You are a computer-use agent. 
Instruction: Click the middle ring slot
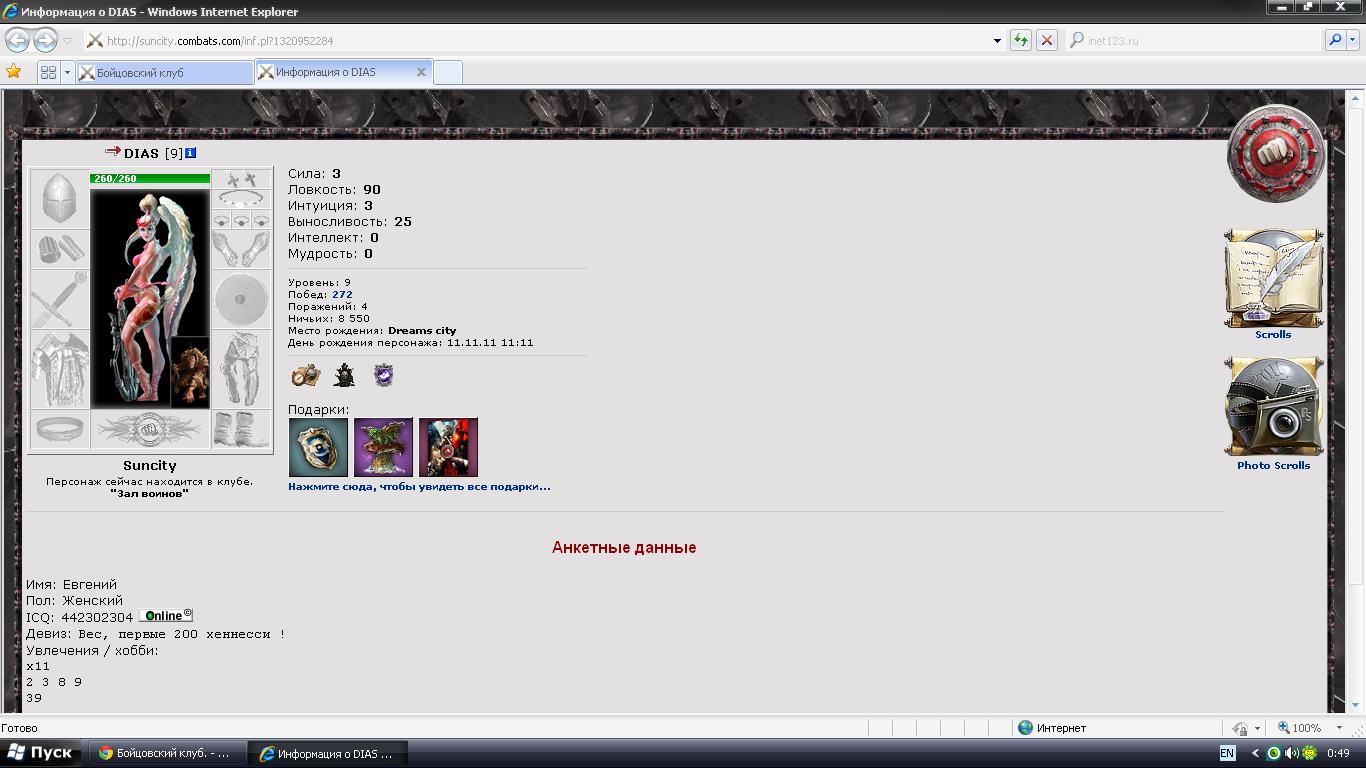click(241, 220)
